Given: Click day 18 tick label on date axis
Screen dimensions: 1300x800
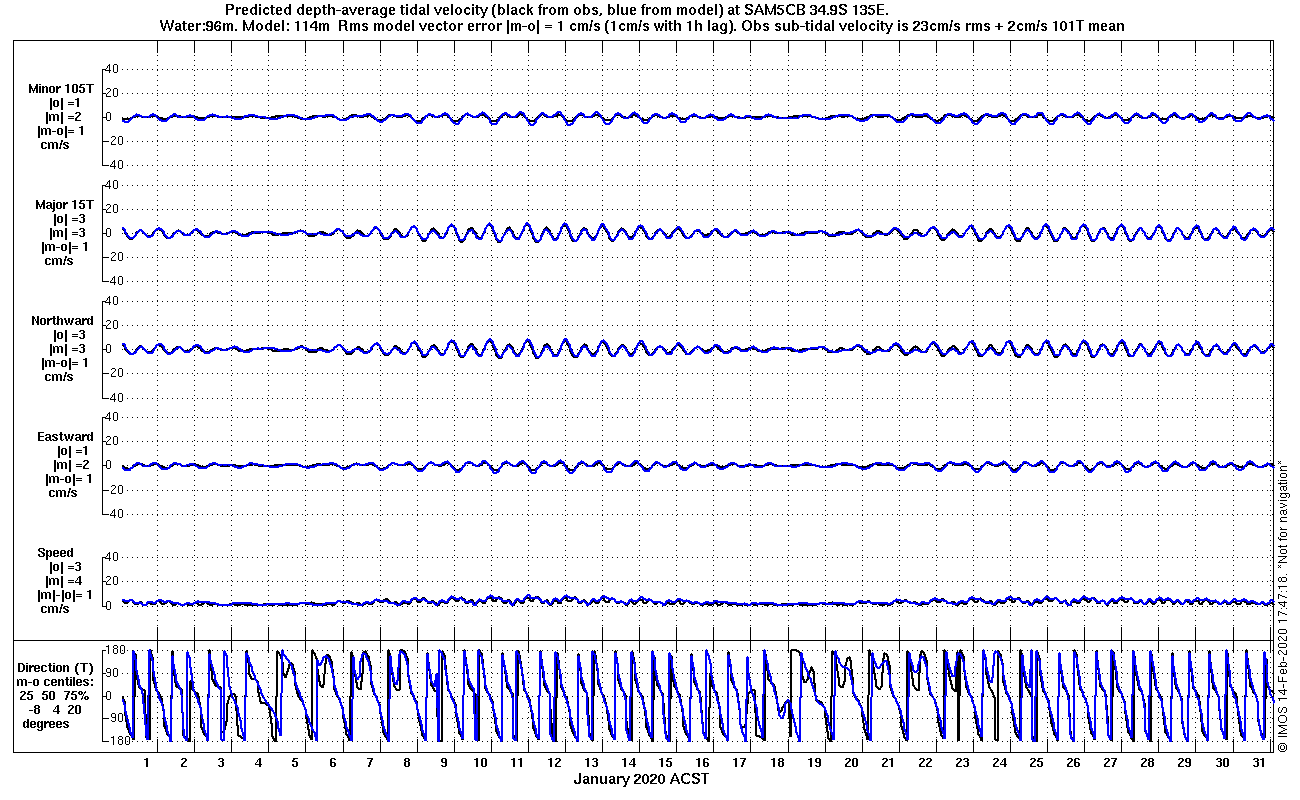Looking at the screenshot, I should (776, 762).
